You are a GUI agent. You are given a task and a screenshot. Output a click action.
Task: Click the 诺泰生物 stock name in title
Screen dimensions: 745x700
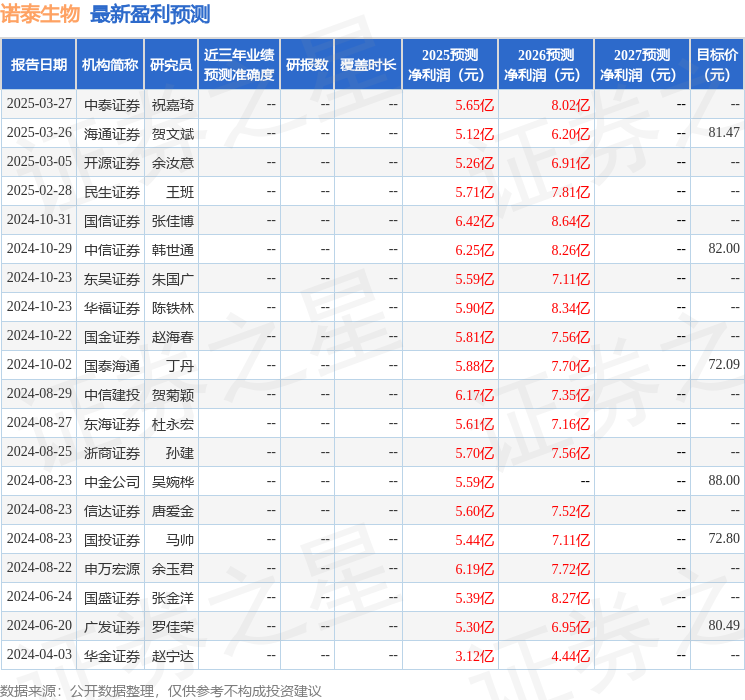pyautogui.click(x=41, y=14)
